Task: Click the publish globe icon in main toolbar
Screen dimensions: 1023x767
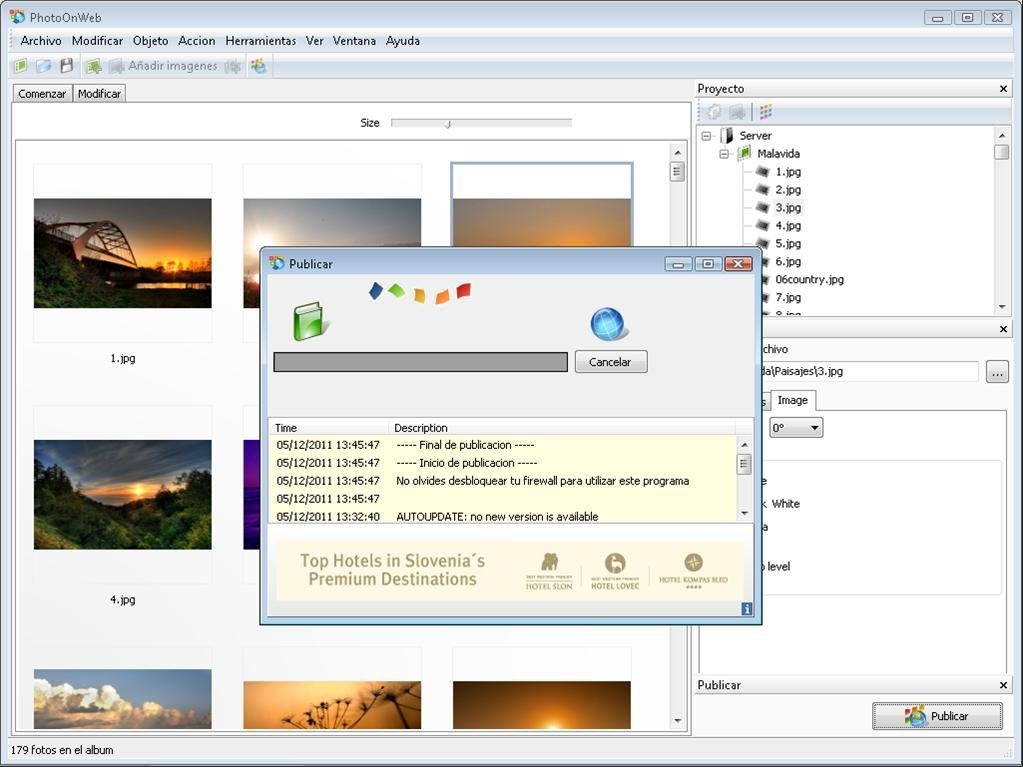Action: click(259, 66)
